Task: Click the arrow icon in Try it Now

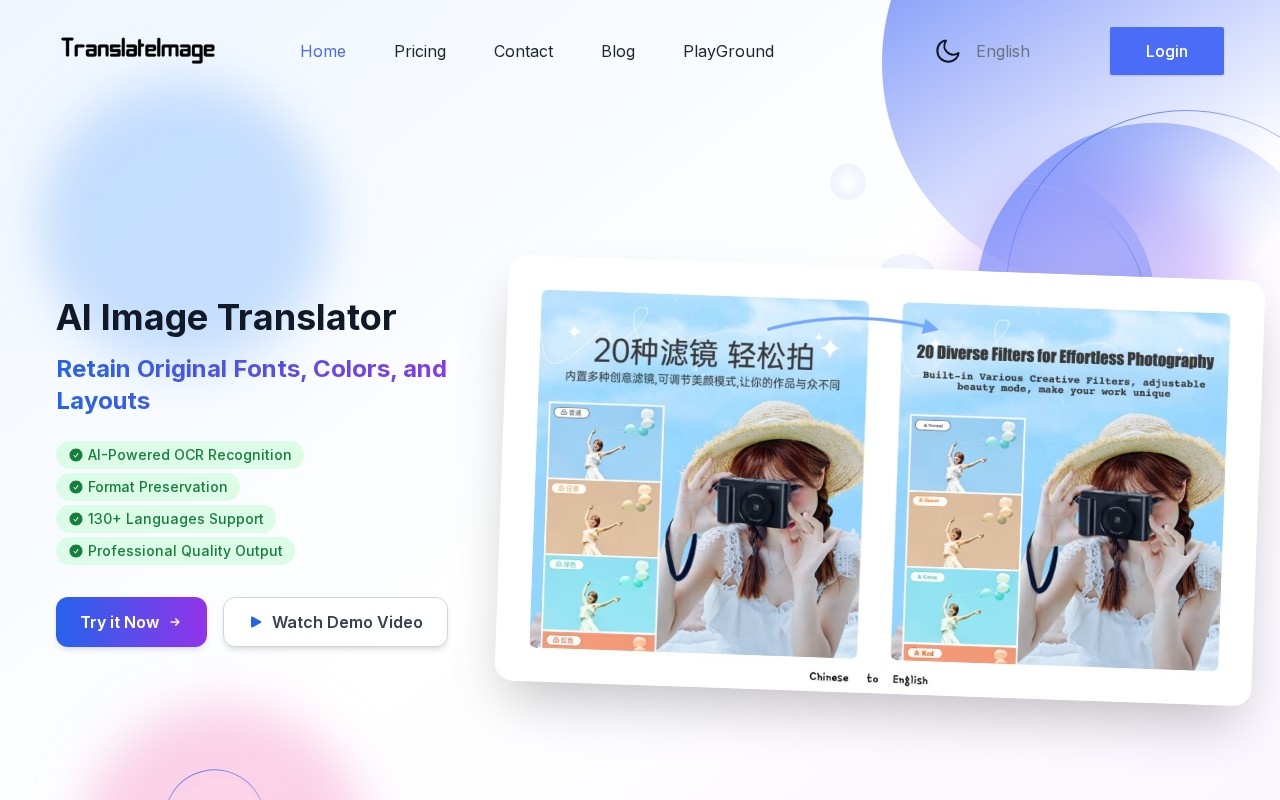Action: (175, 622)
